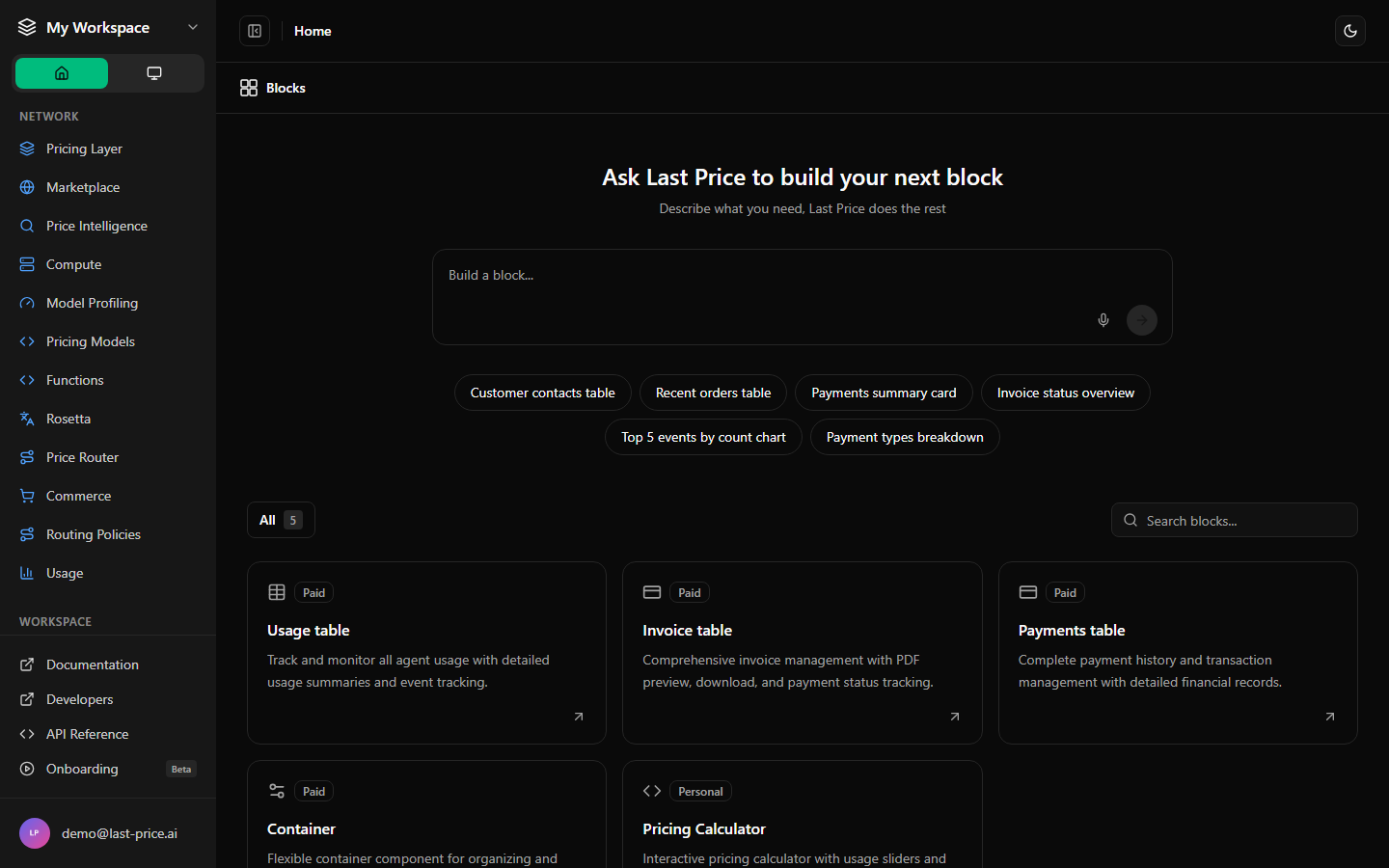Click the Routing Policies icon
The height and width of the screenshot is (868, 1389).
click(27, 534)
